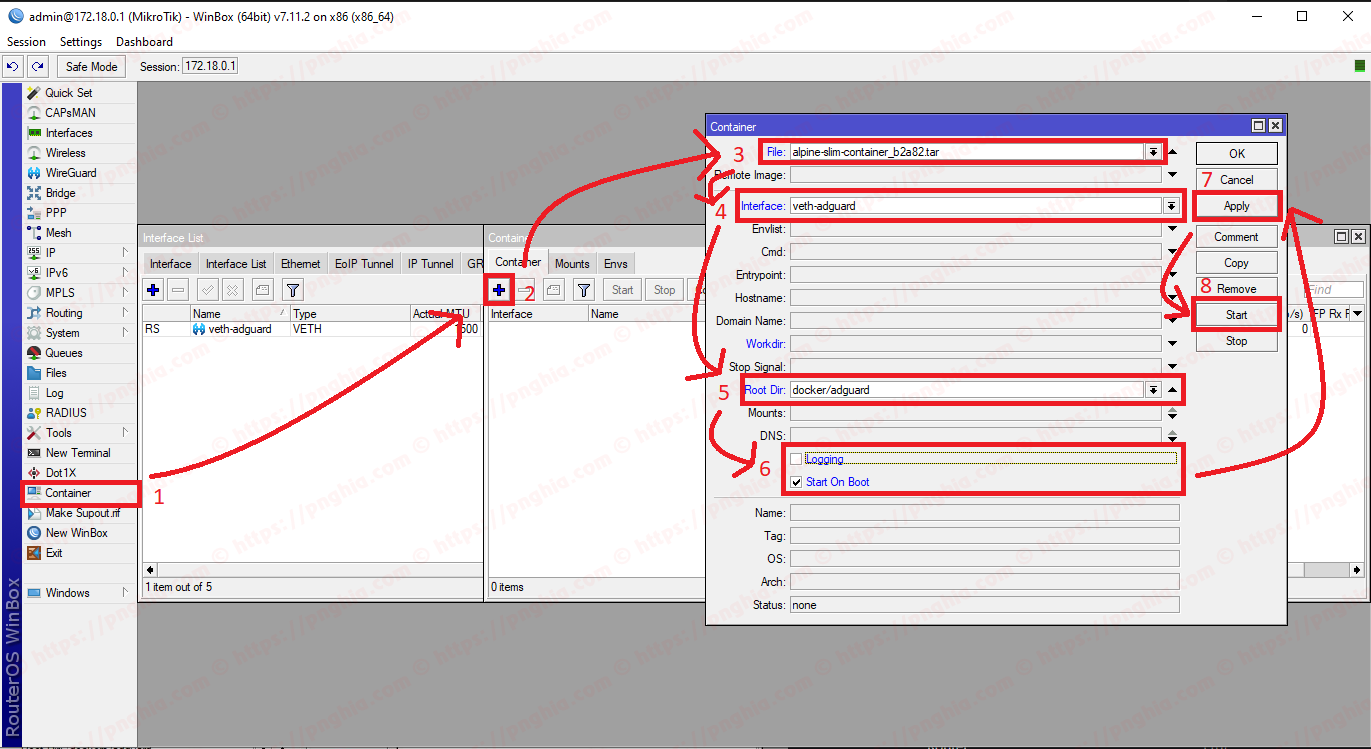Switch to the Mounts tab
The width and height of the screenshot is (1371, 749).
pyautogui.click(x=572, y=264)
